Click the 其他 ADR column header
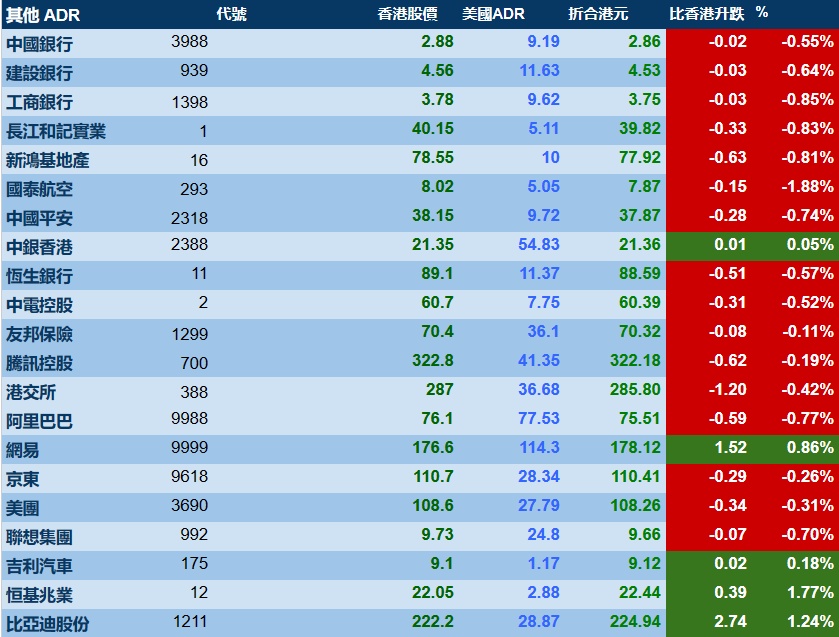The image size is (839, 637). (x=43, y=15)
